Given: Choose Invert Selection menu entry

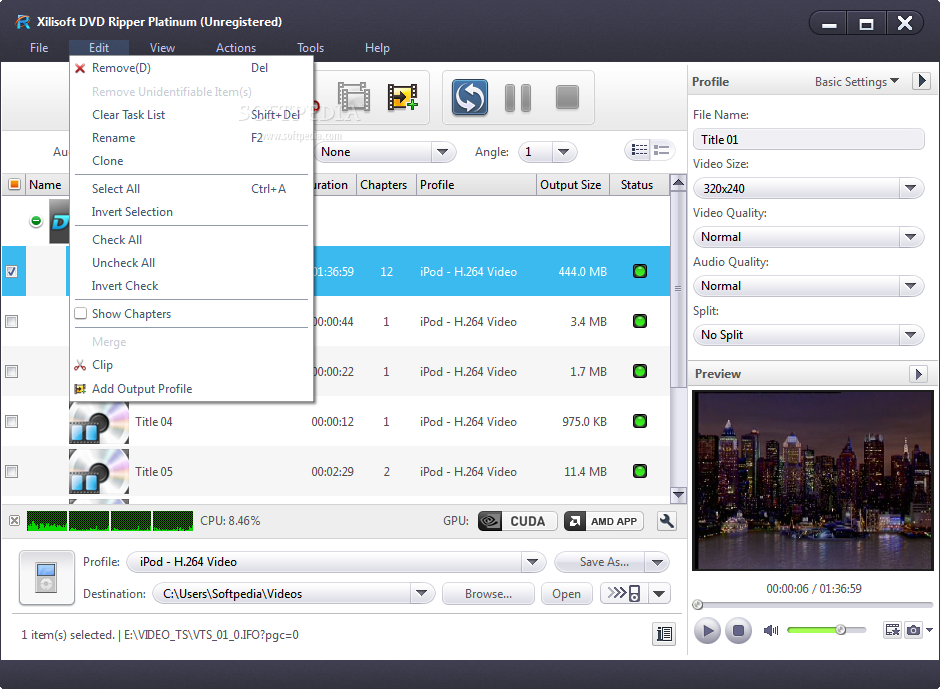Looking at the screenshot, I should pyautogui.click(x=191, y=212).
